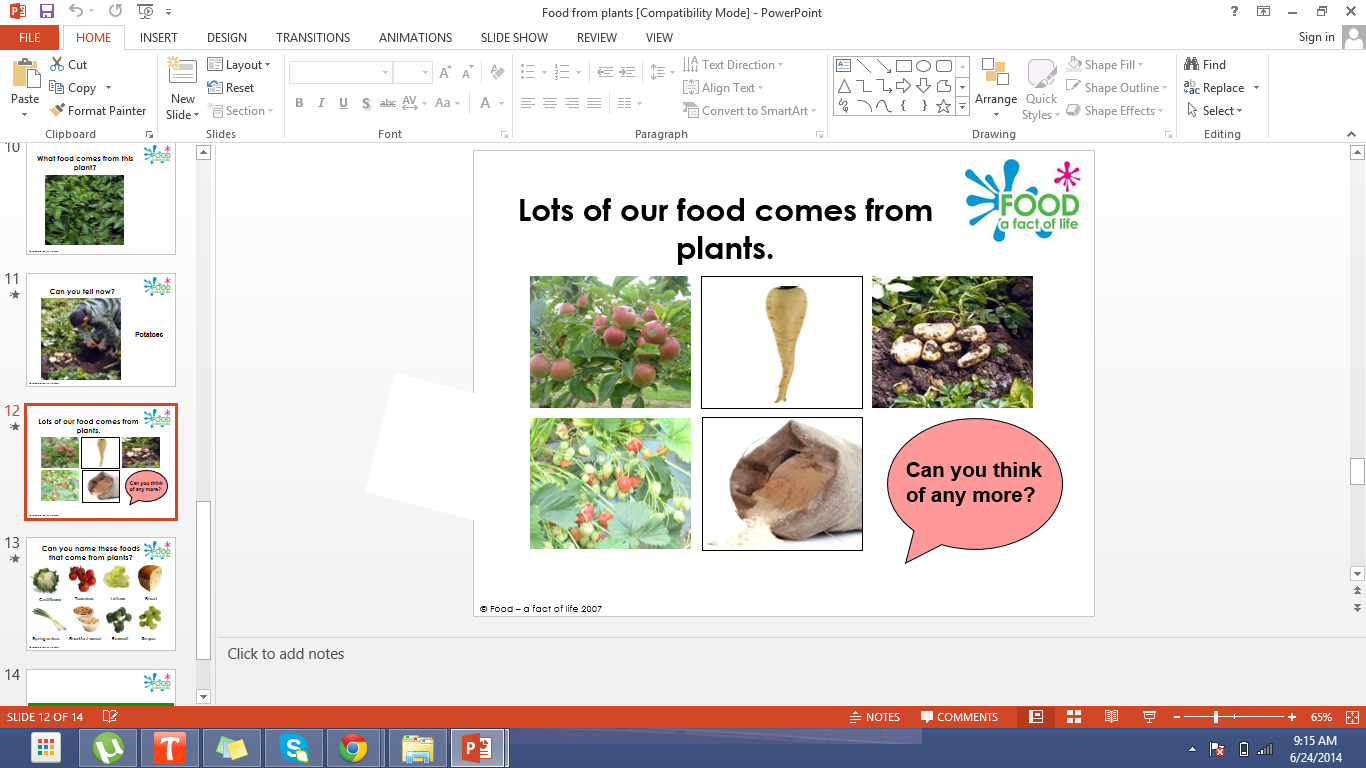Switch to Reading View icon
Viewport: 1366px width, 768px height.
(x=1111, y=717)
